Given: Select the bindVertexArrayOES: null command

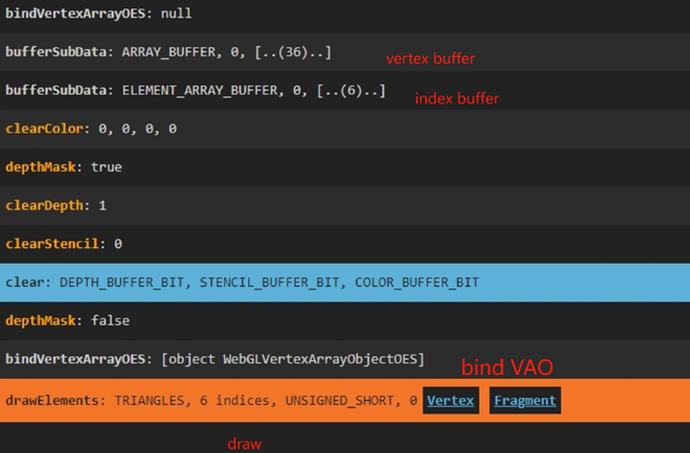Looking at the screenshot, I should pos(98,14).
